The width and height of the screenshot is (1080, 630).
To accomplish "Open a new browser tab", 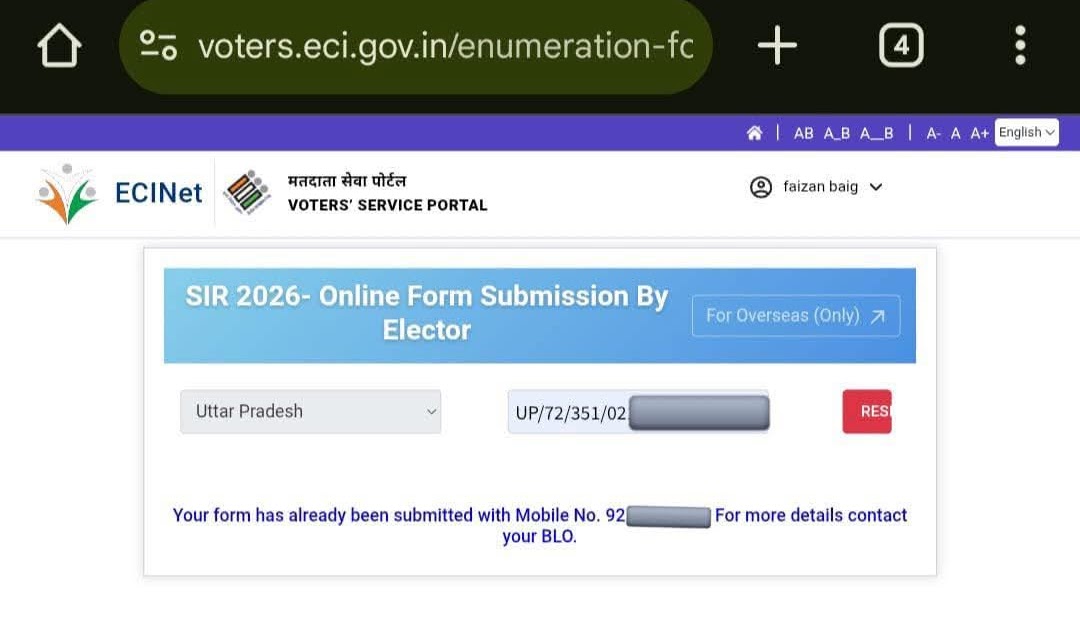I will [x=777, y=46].
